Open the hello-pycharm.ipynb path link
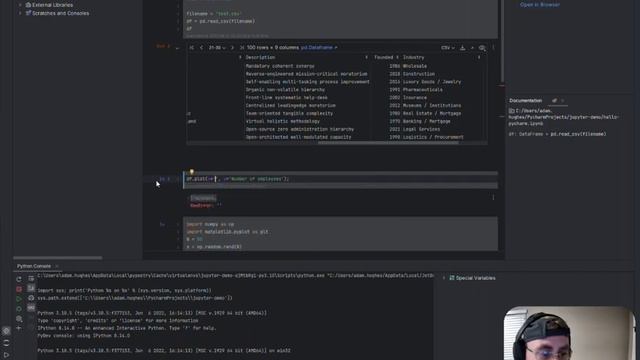The height and width of the screenshot is (360, 640). point(563,117)
